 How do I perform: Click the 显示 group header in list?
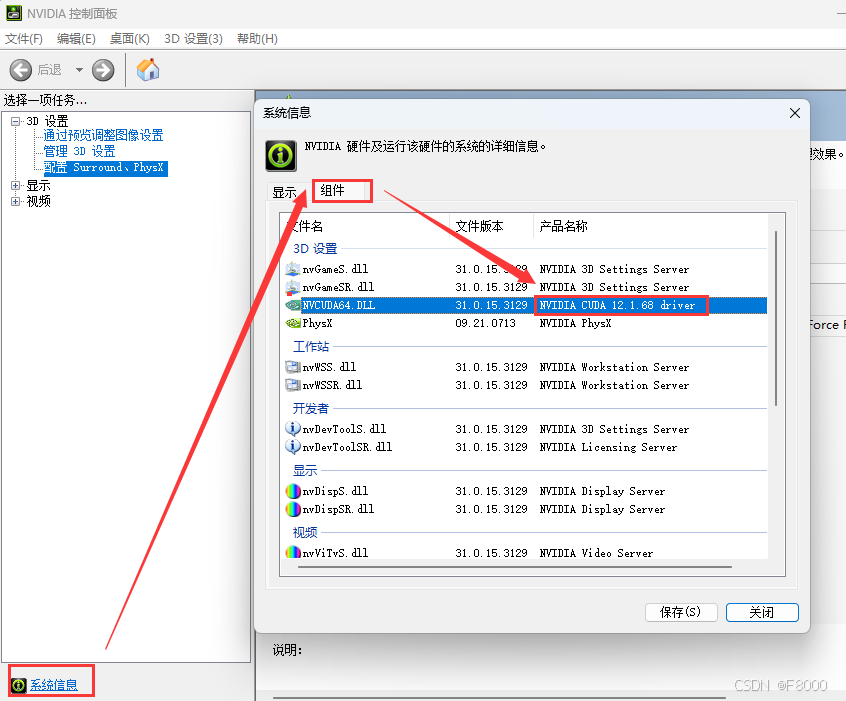pos(305,471)
